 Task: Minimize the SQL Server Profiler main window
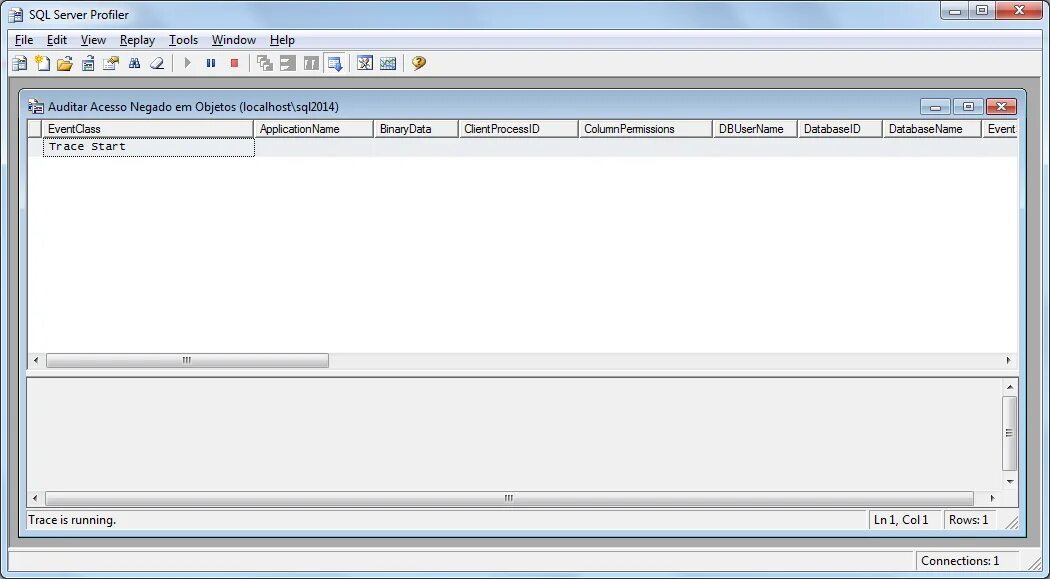point(955,11)
